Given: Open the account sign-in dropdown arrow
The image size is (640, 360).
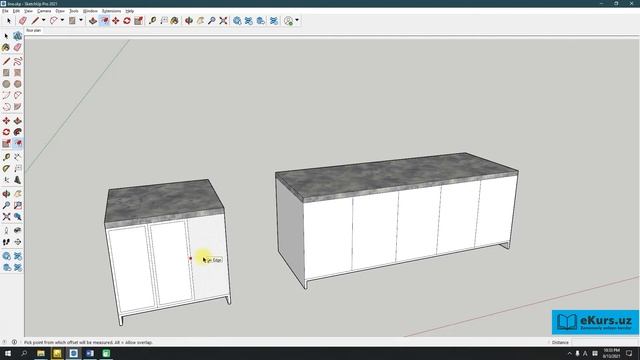Looking at the screenshot, I should [x=297, y=20].
